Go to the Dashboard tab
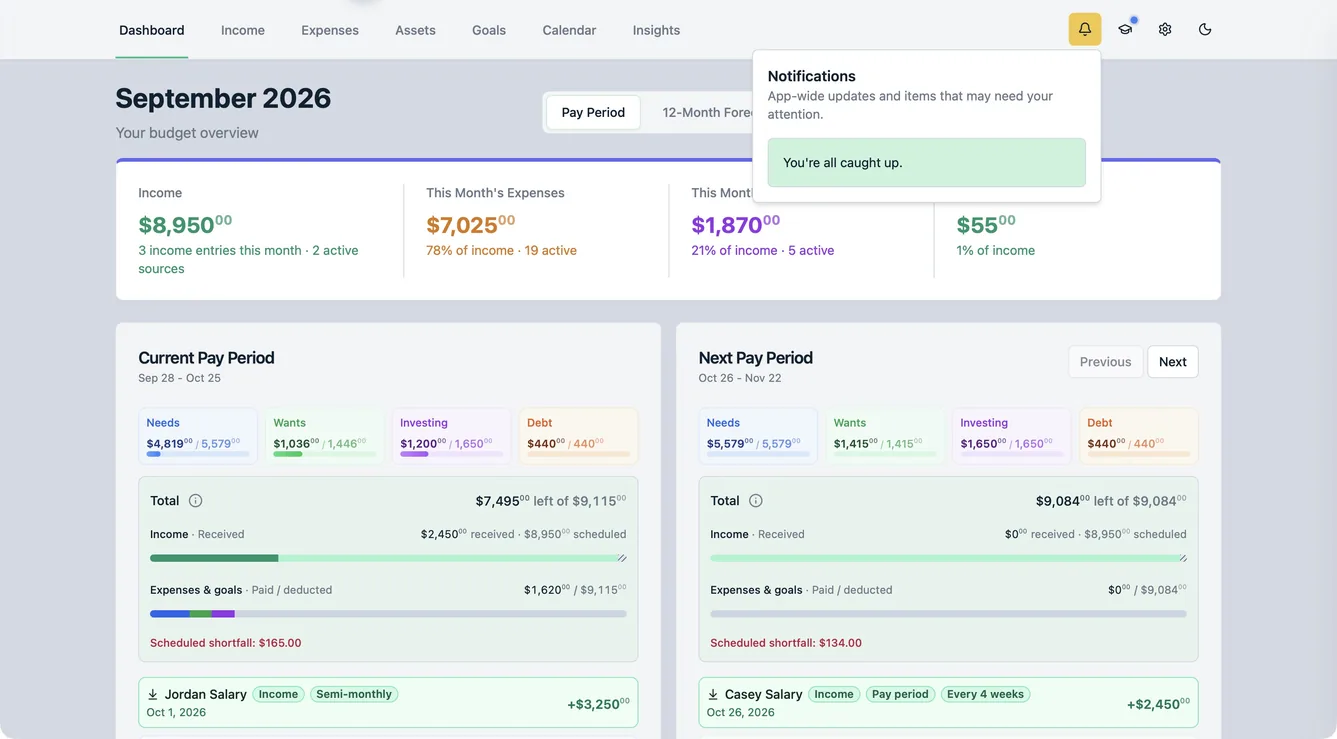 pyautogui.click(x=152, y=30)
